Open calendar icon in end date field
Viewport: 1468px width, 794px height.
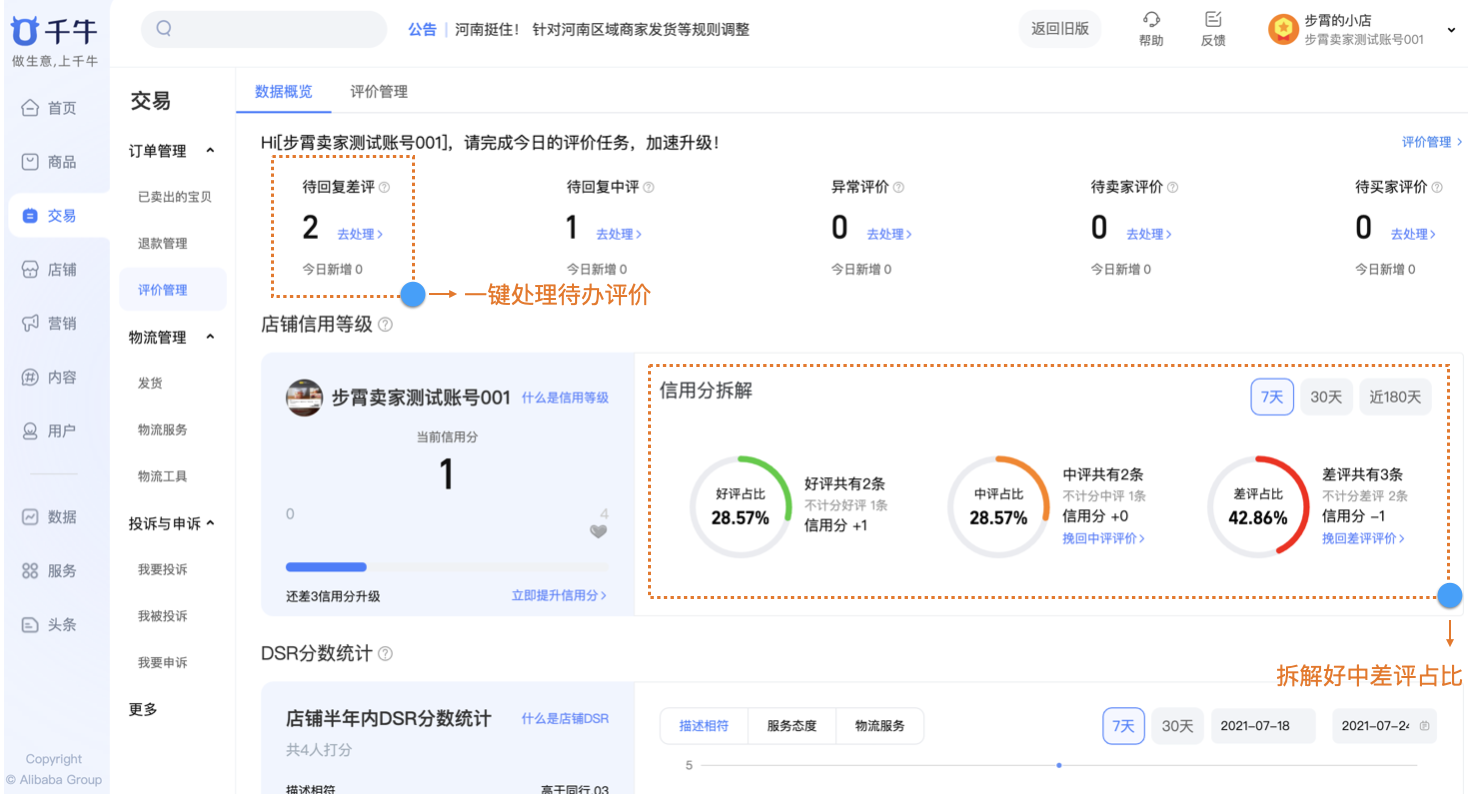pyautogui.click(x=1424, y=727)
